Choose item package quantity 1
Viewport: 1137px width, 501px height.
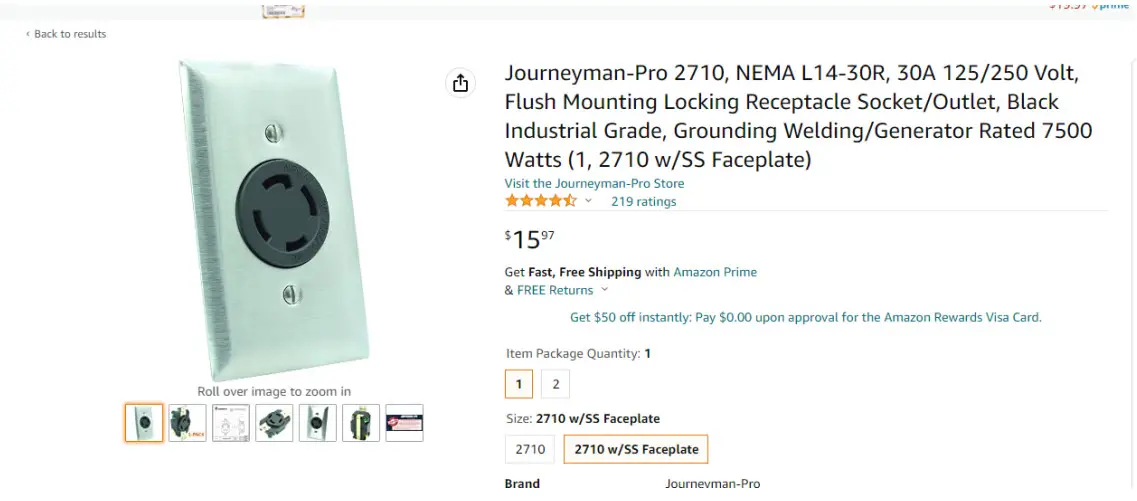(x=518, y=384)
